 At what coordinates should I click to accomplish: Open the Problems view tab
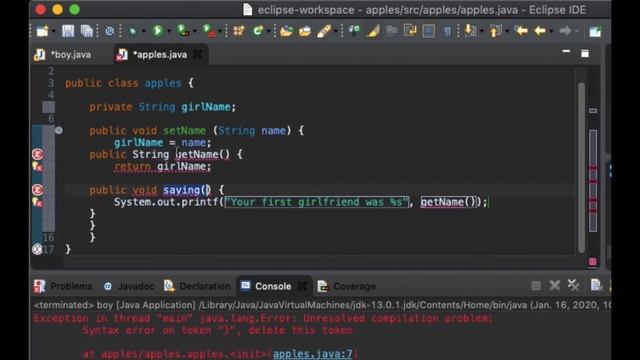pos(64,286)
